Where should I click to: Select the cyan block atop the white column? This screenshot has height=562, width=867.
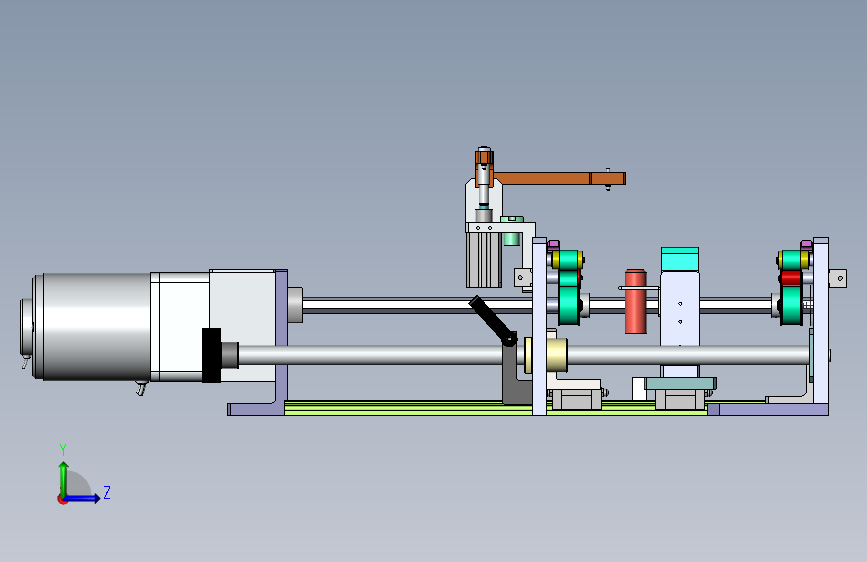click(x=680, y=259)
